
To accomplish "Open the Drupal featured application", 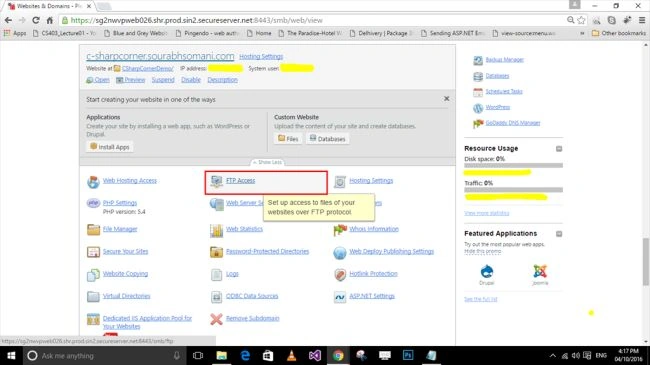I will coord(487,275).
